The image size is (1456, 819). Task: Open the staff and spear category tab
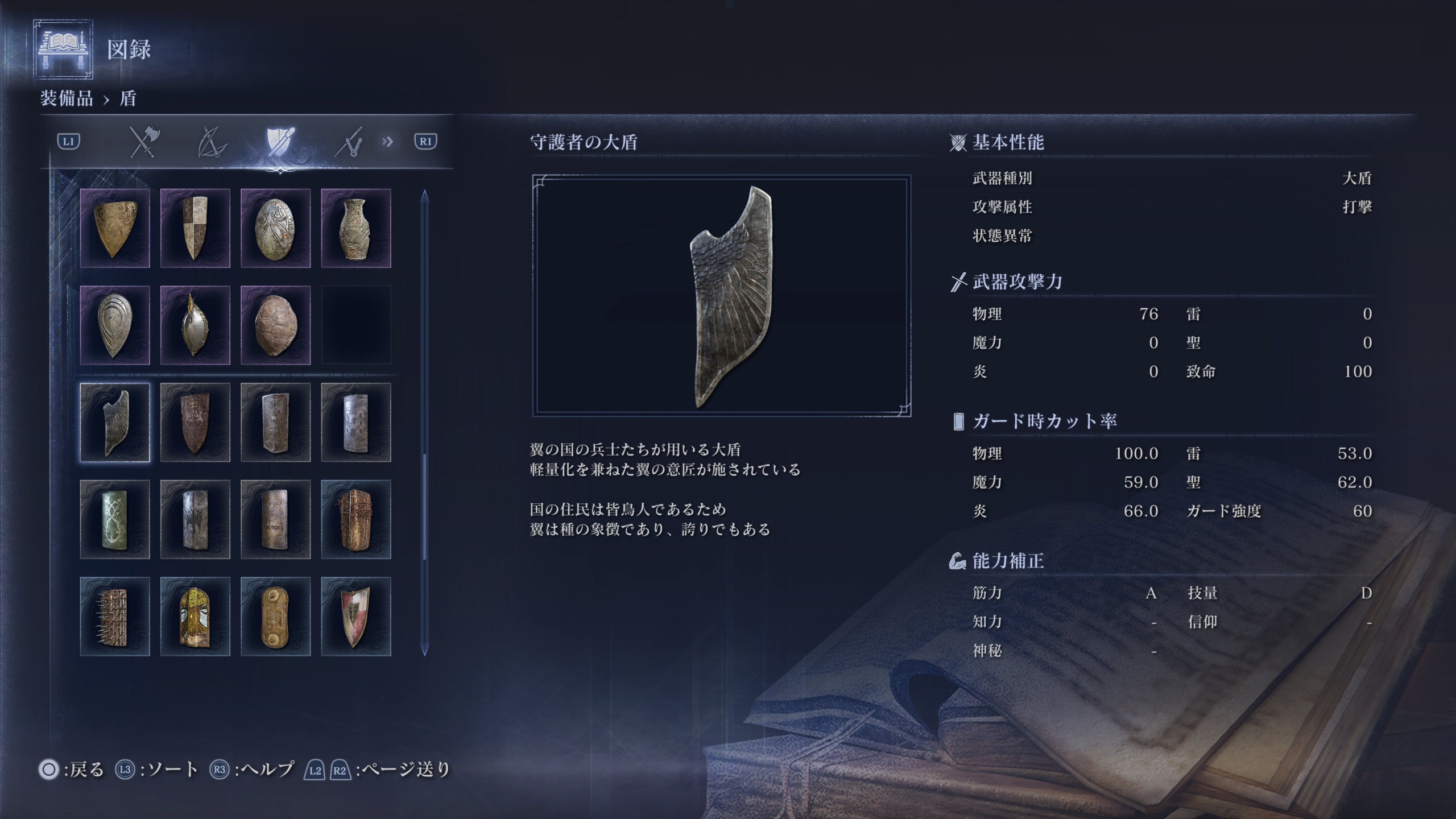coord(349,142)
